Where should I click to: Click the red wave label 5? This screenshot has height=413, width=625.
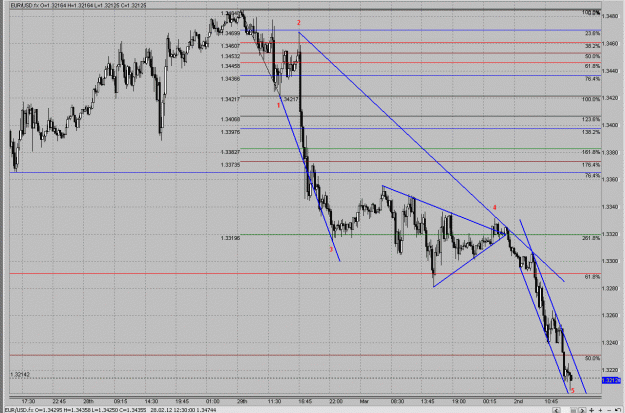(573, 390)
